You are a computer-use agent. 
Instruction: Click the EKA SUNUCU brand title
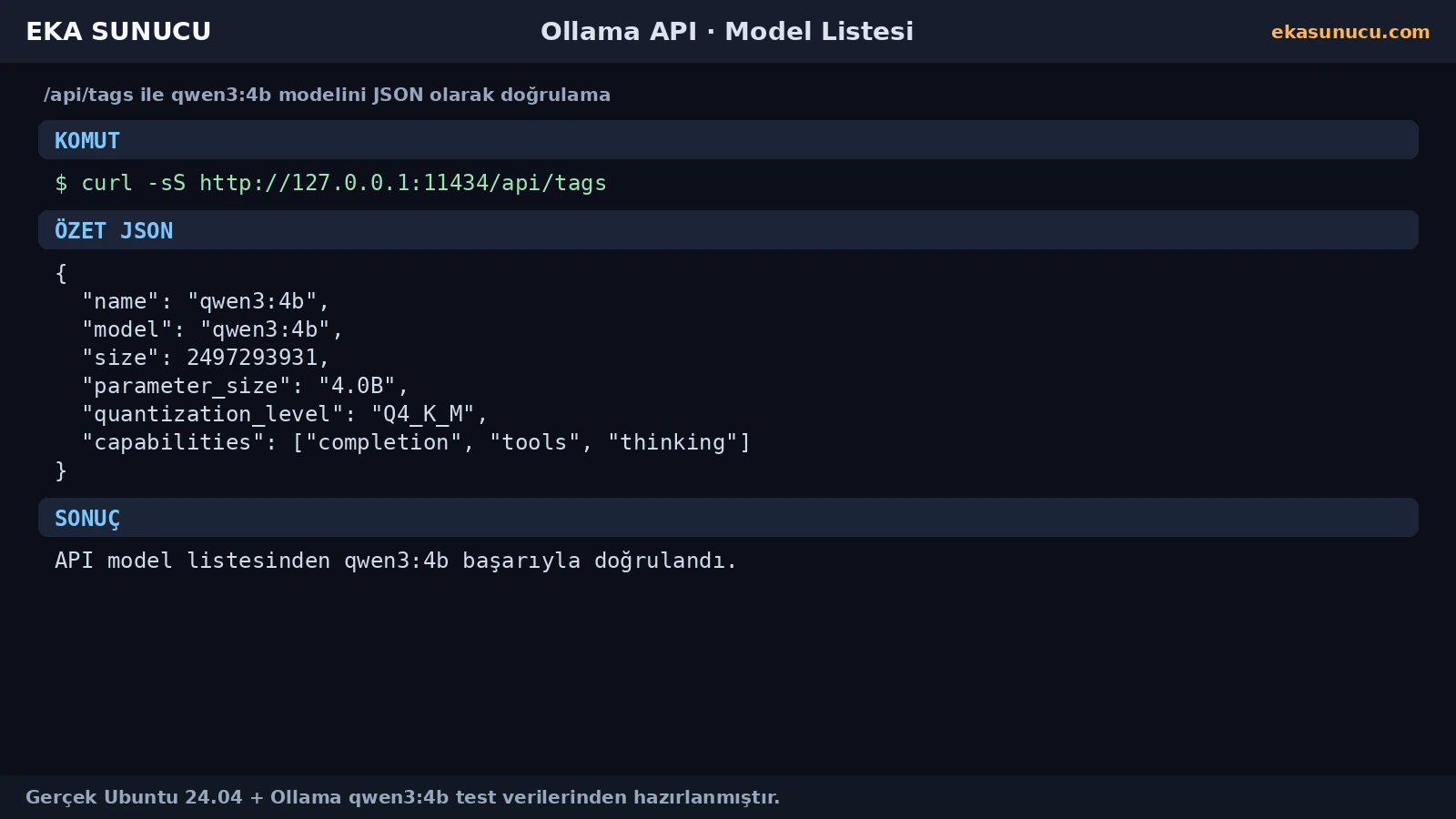point(118,32)
